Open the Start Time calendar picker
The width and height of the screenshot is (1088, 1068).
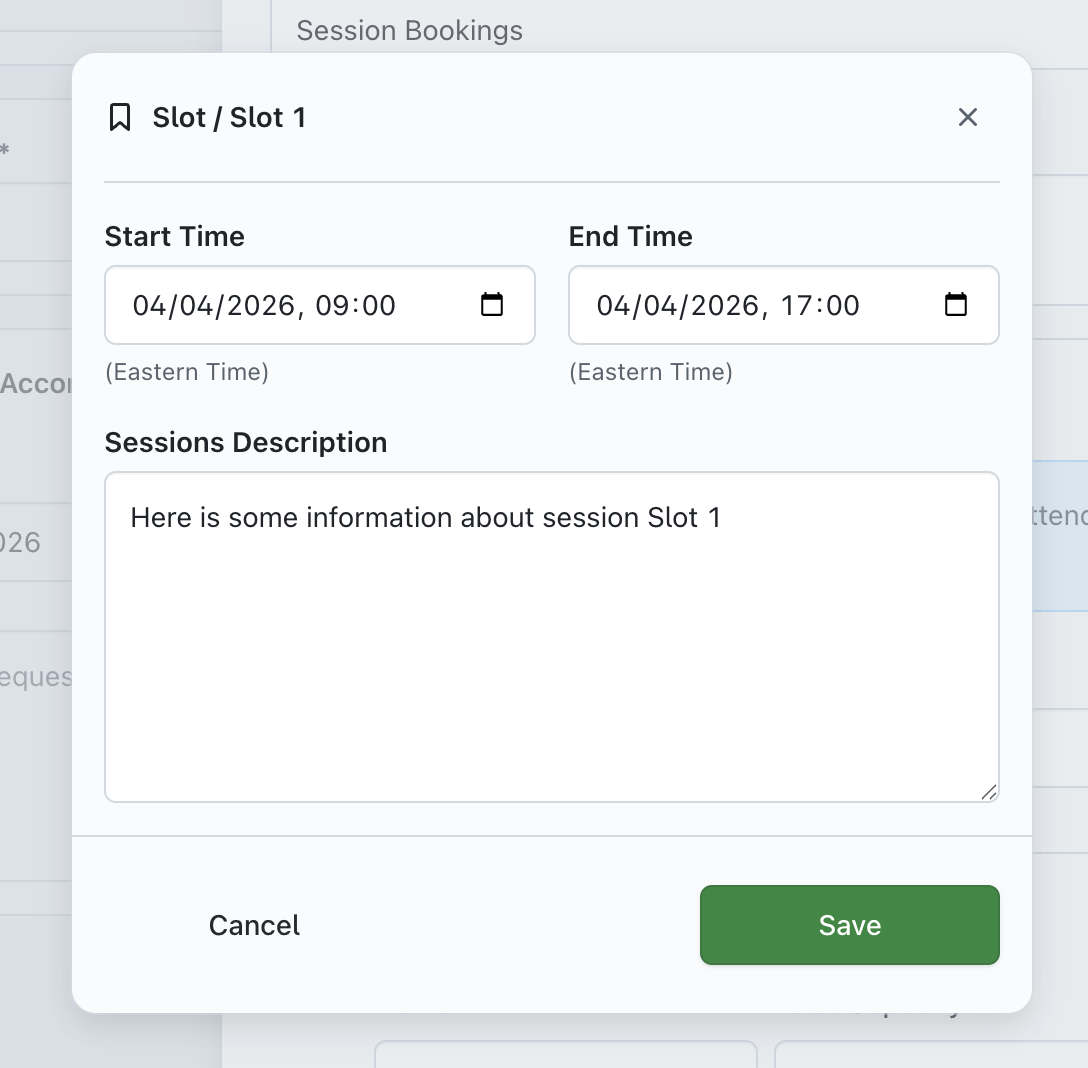(492, 305)
